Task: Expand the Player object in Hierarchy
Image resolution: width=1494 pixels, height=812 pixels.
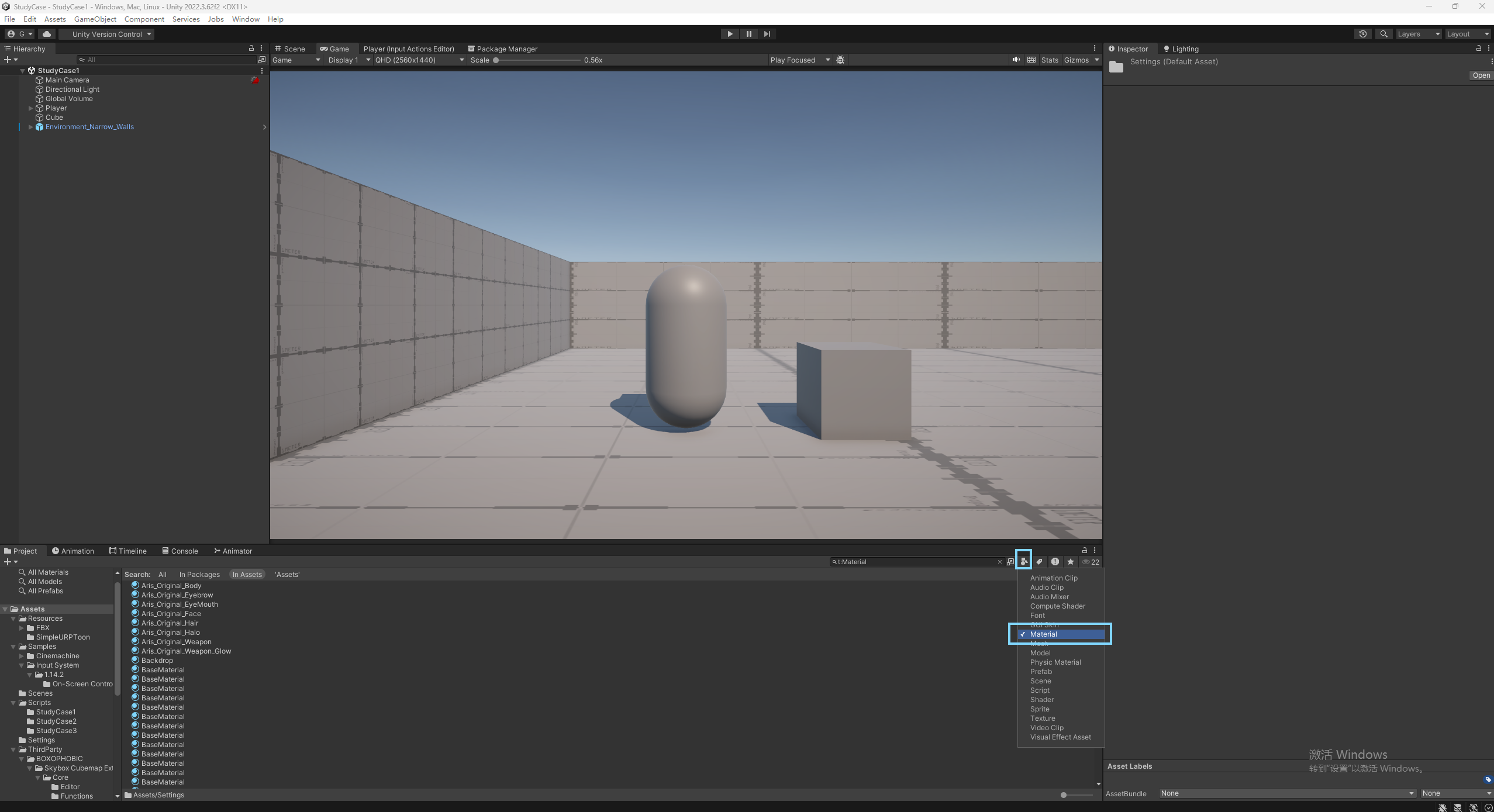Action: 31,108
